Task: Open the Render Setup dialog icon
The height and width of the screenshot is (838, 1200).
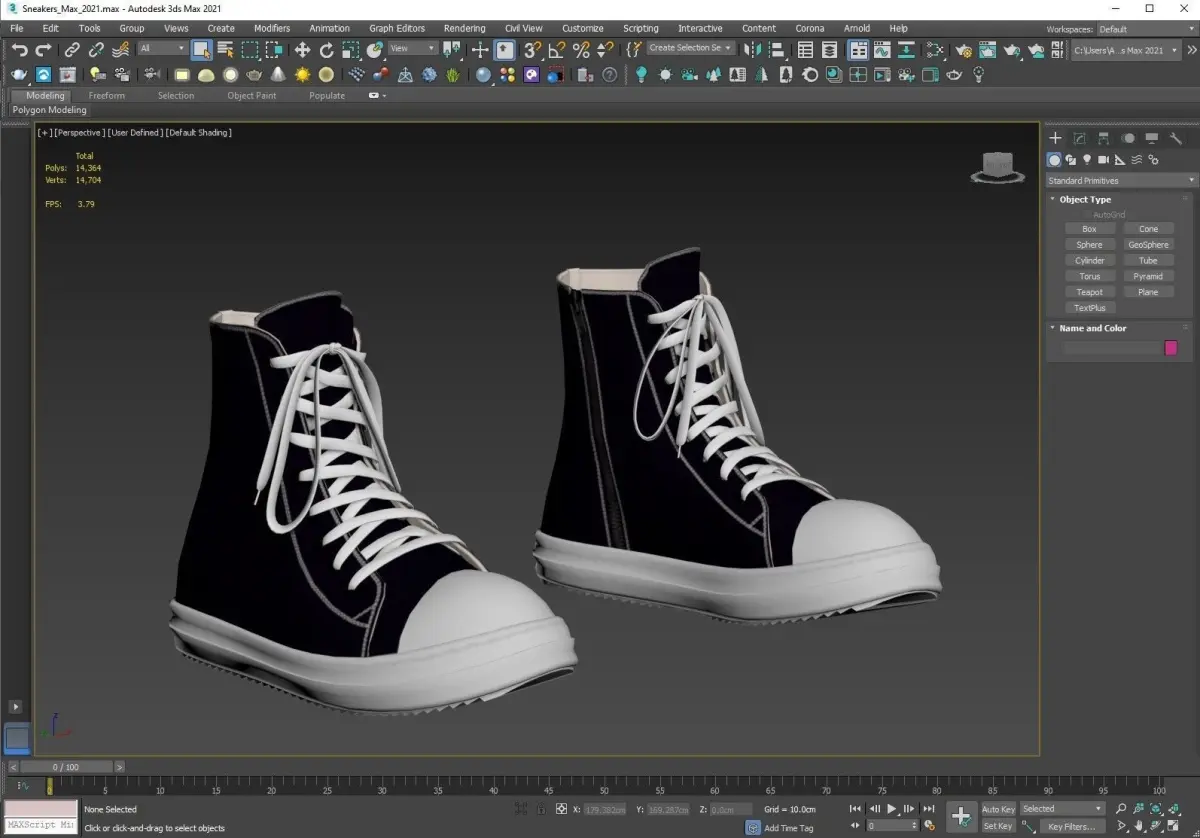Action: (x=964, y=49)
